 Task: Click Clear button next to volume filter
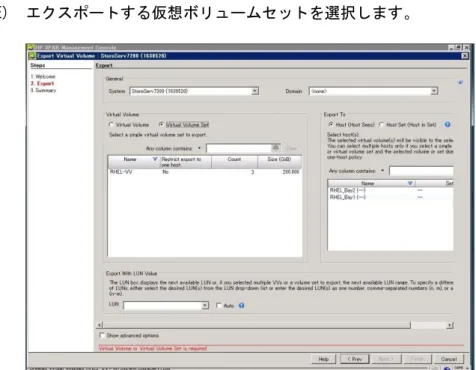pos(291,148)
